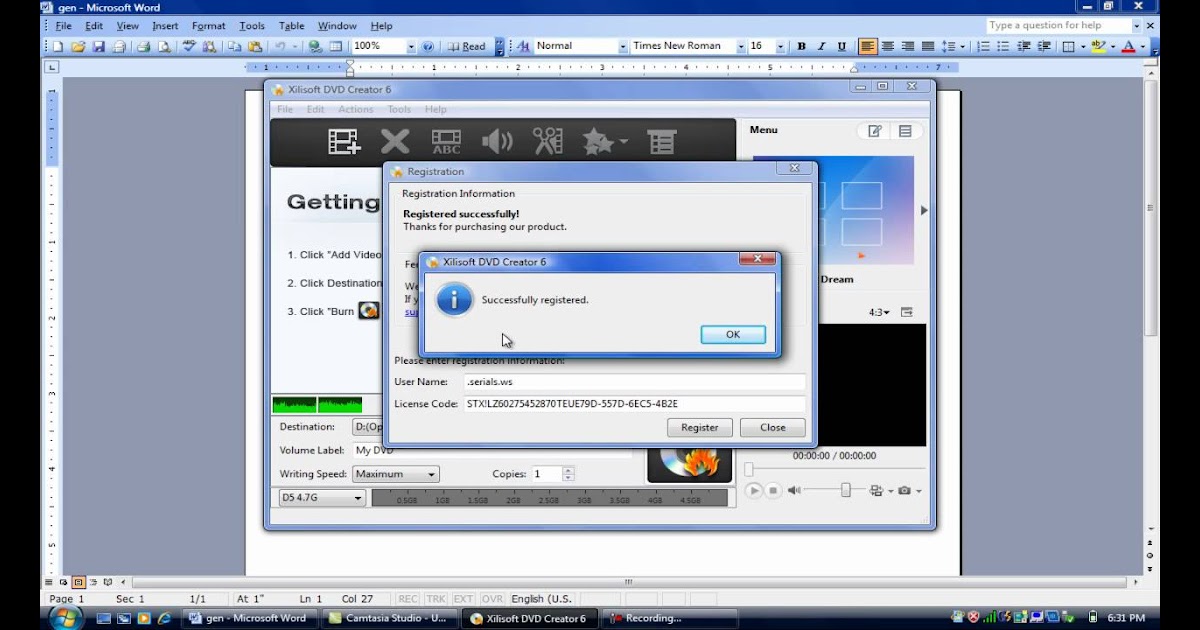Toggle Italic formatting in Word
This screenshot has height=630, width=1200.
[x=821, y=46]
